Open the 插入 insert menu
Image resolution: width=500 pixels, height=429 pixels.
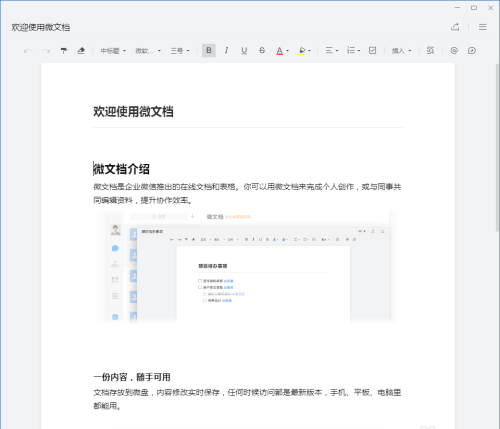coord(401,51)
